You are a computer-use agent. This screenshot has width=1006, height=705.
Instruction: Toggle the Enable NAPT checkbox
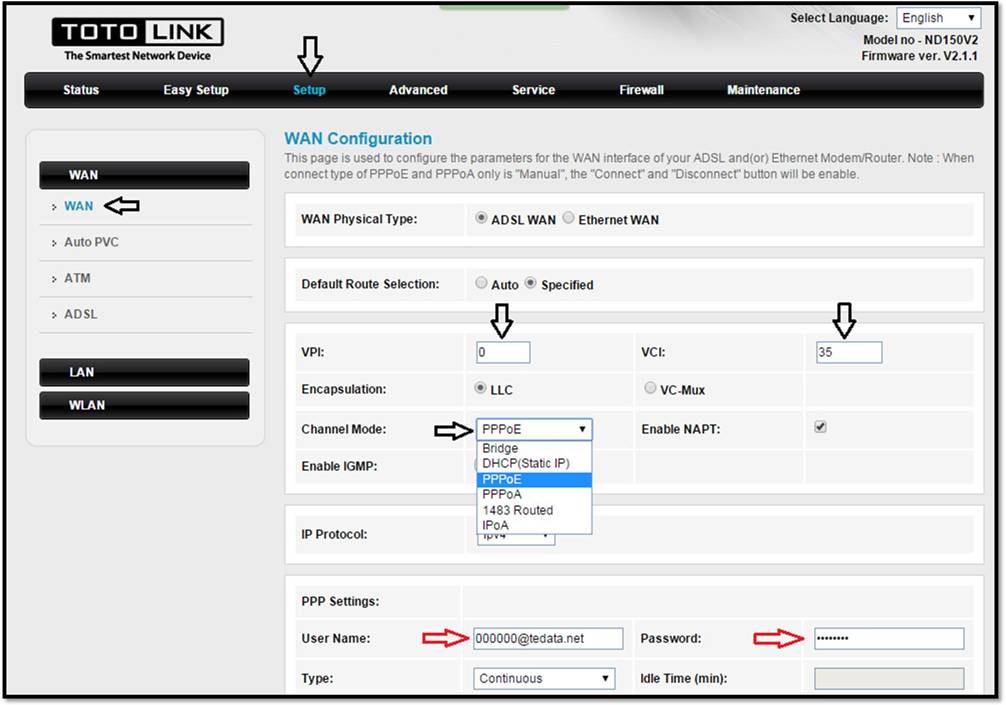(x=820, y=427)
